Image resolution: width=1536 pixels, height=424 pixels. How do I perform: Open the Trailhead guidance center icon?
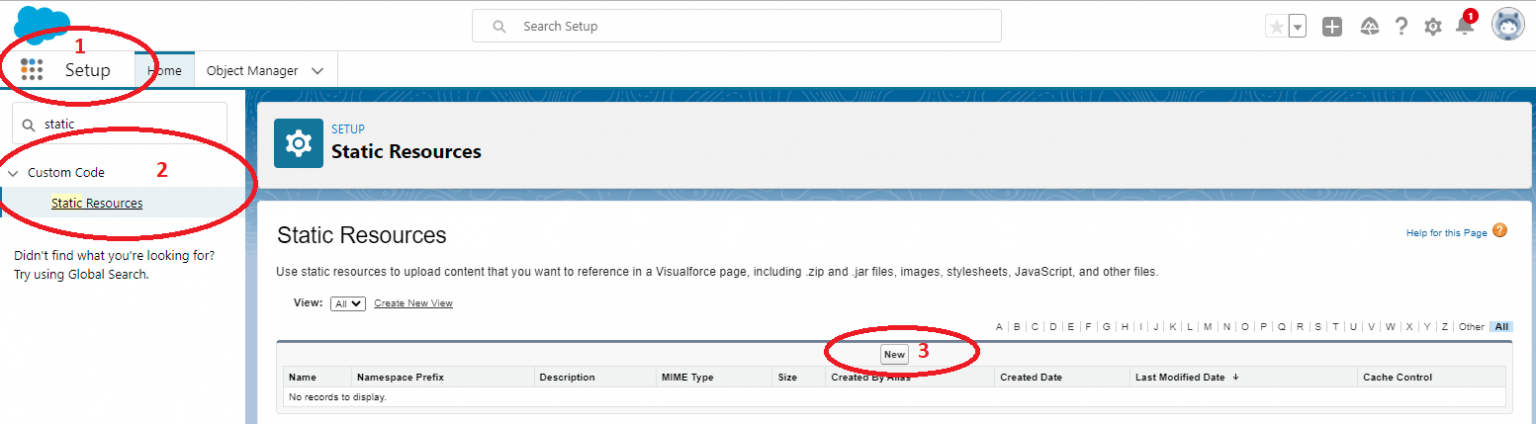coord(1370,27)
